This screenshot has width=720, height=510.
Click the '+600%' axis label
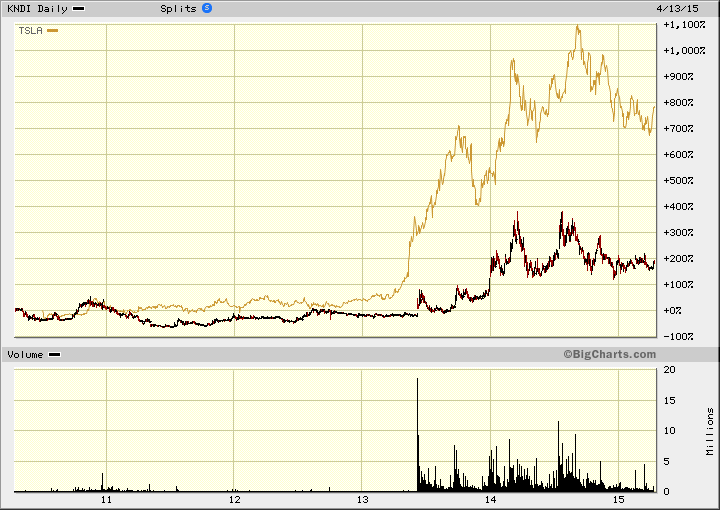click(678, 155)
